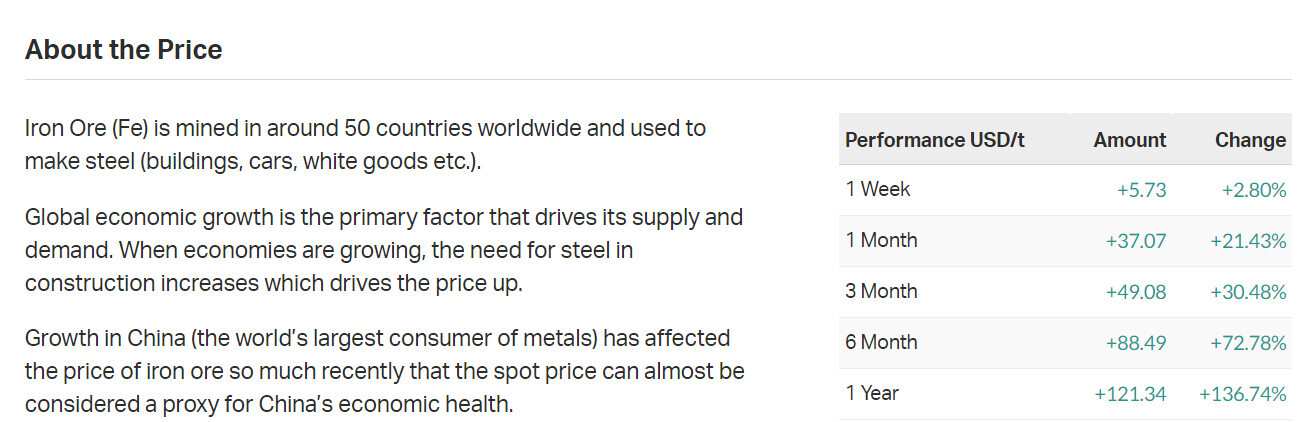This screenshot has width=1309, height=422.
Task: Select the '6 Month' row label
Action: [881, 342]
